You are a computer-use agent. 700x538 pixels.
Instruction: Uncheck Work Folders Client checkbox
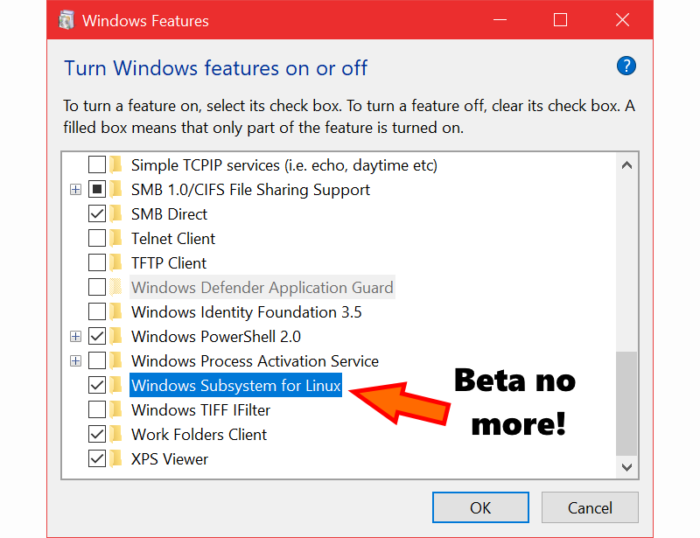[97, 434]
